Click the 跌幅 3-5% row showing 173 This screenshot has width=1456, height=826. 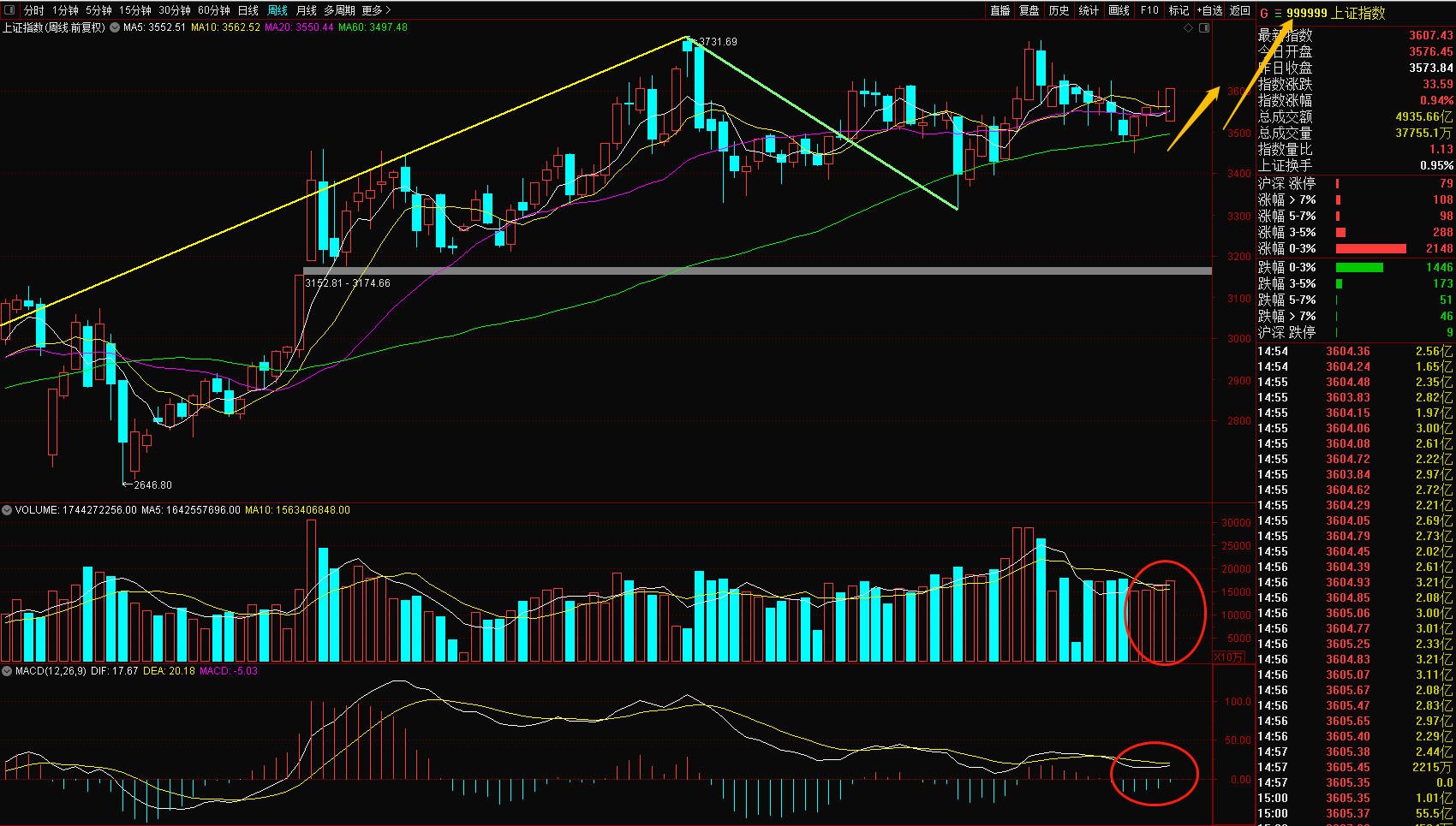click(x=1355, y=283)
